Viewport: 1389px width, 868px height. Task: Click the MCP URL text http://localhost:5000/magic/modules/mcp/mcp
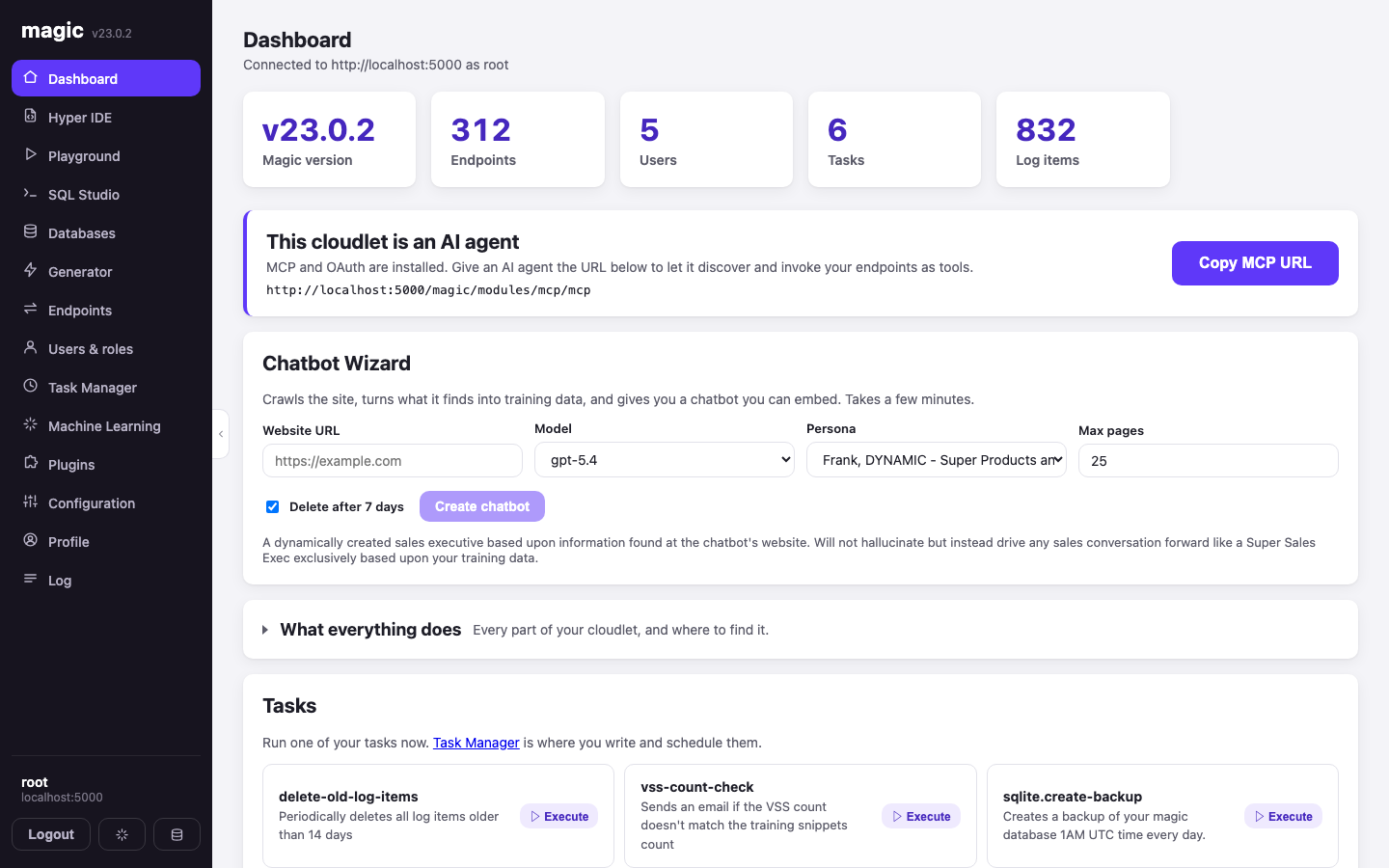428,289
